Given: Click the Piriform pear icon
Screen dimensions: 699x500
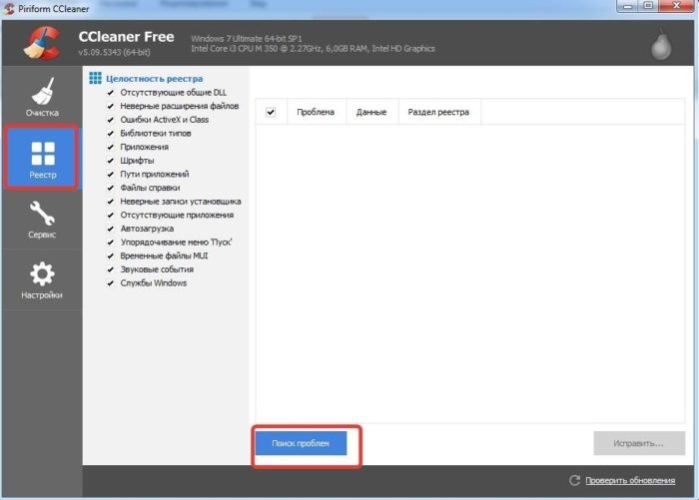Looking at the screenshot, I should pyautogui.click(x=661, y=45).
